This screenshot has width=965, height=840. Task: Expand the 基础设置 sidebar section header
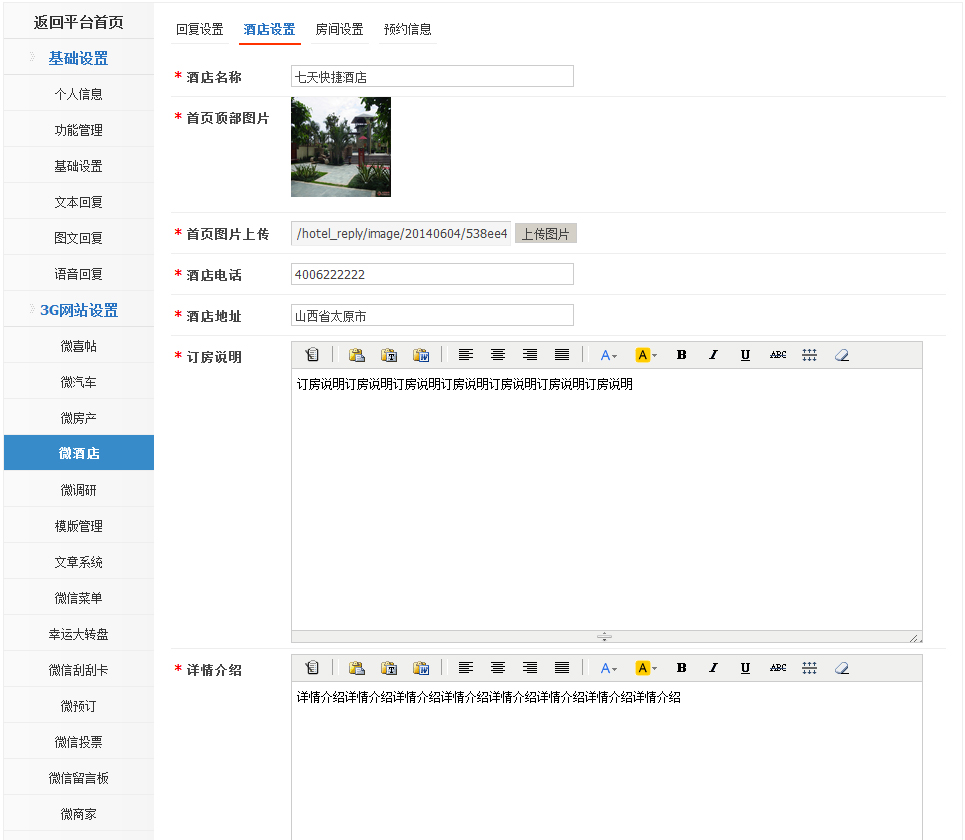coord(78,58)
